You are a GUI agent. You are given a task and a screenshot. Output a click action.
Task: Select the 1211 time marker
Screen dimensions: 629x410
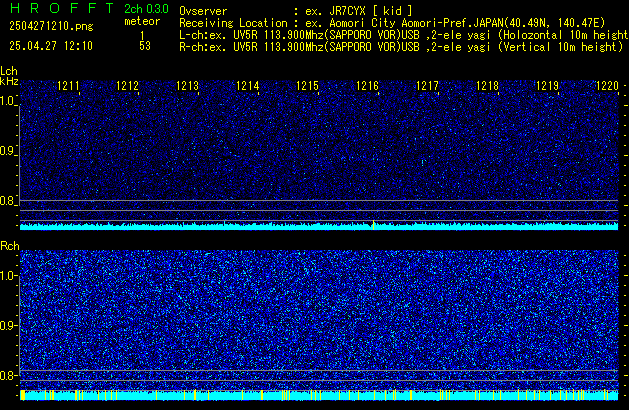click(69, 86)
